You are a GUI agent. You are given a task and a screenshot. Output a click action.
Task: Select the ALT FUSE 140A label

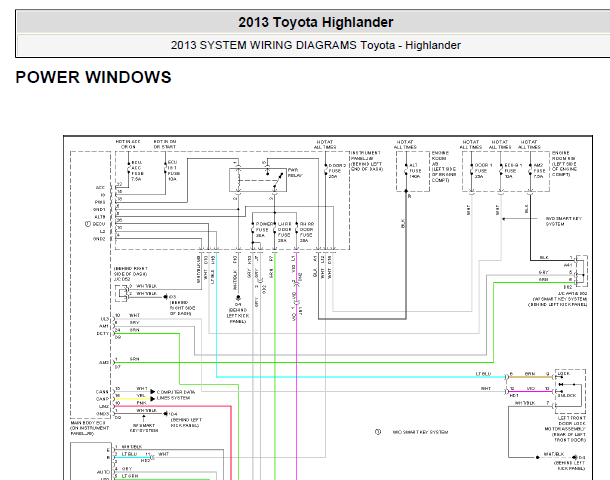tap(415, 171)
